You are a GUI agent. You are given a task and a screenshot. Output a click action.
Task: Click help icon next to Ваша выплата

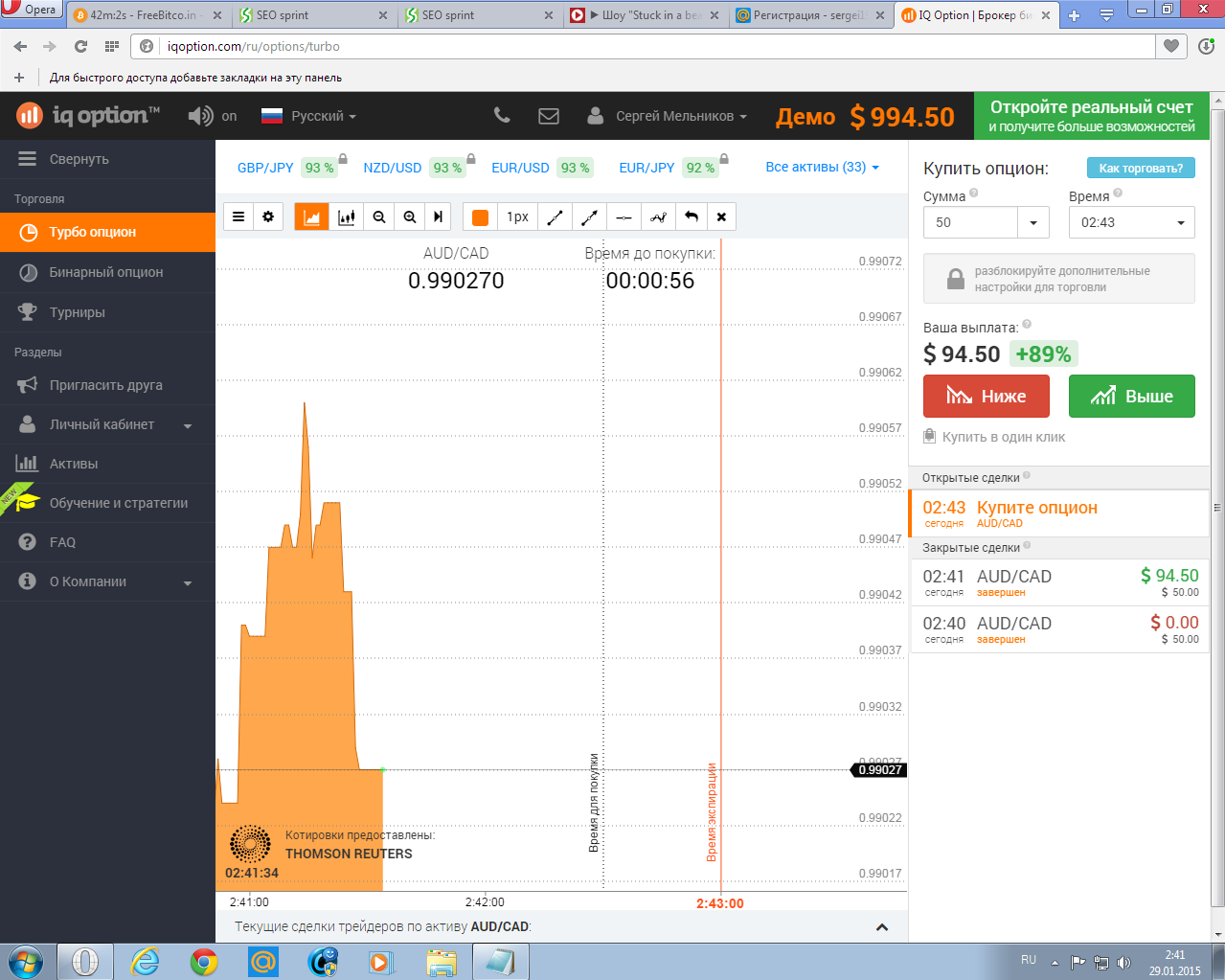click(x=1027, y=325)
